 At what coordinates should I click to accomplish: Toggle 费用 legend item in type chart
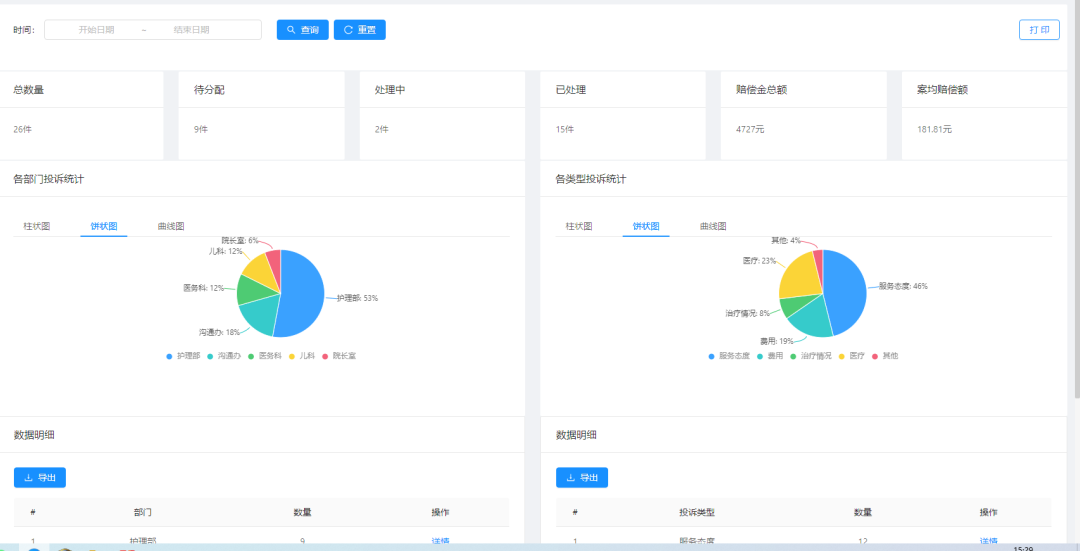(x=770, y=356)
